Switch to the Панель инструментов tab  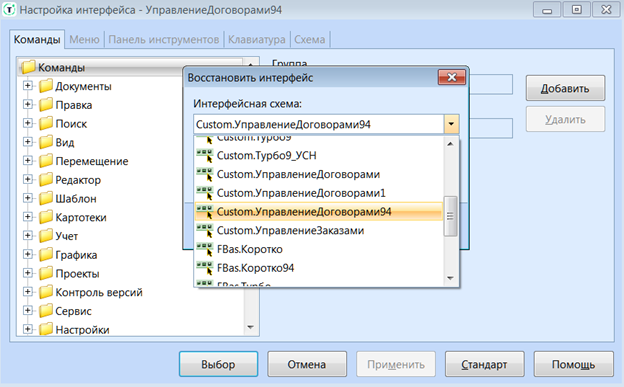click(164, 39)
